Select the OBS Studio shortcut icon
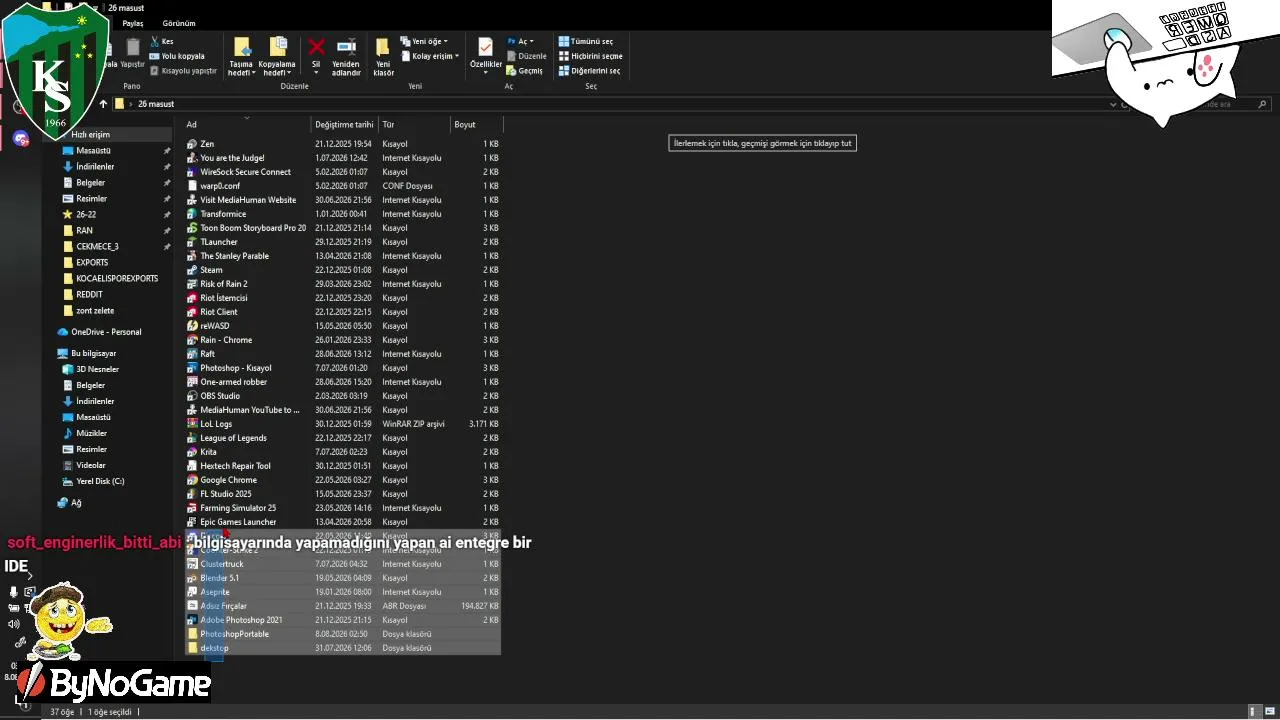The height and width of the screenshot is (720, 1280). (193, 396)
